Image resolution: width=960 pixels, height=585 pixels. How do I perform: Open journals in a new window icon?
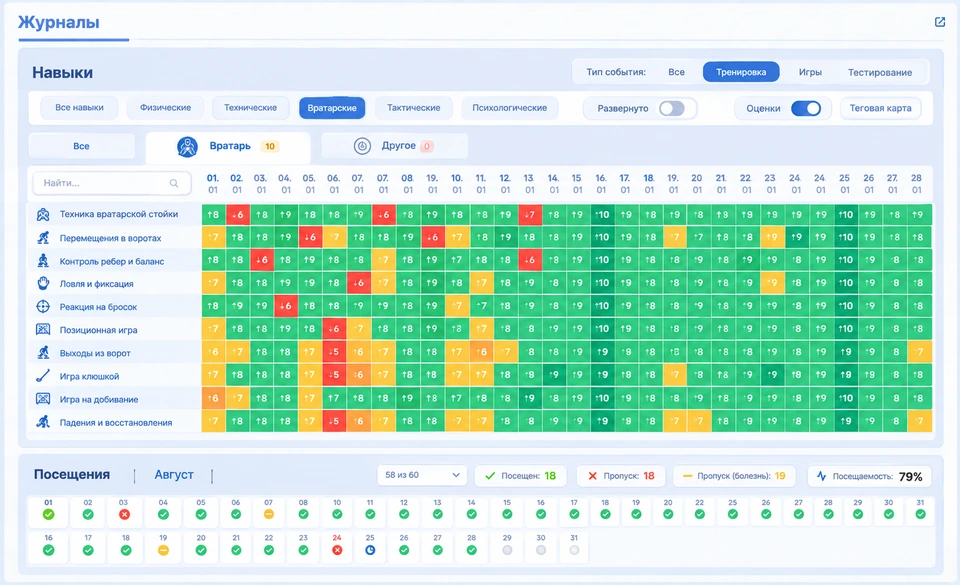click(940, 22)
